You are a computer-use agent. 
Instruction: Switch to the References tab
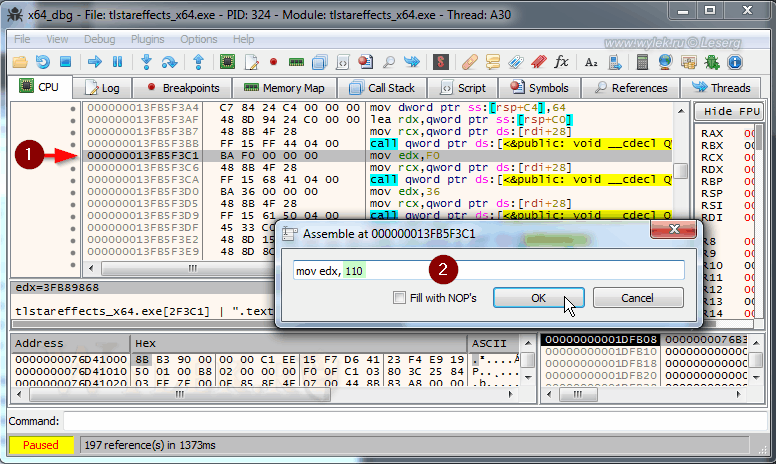tap(631, 88)
